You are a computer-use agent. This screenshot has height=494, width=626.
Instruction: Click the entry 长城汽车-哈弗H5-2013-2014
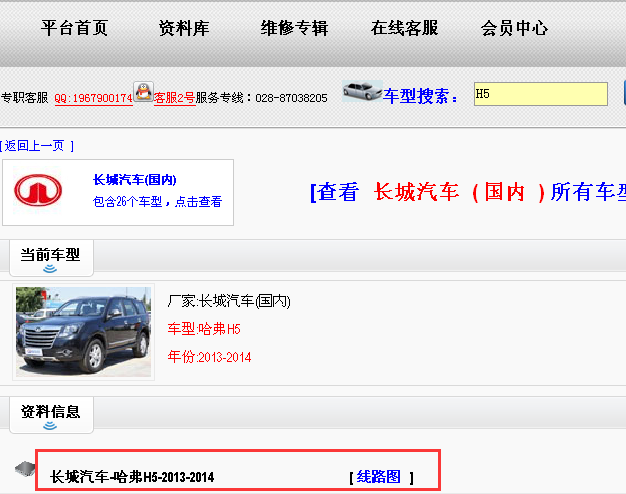tap(132, 477)
